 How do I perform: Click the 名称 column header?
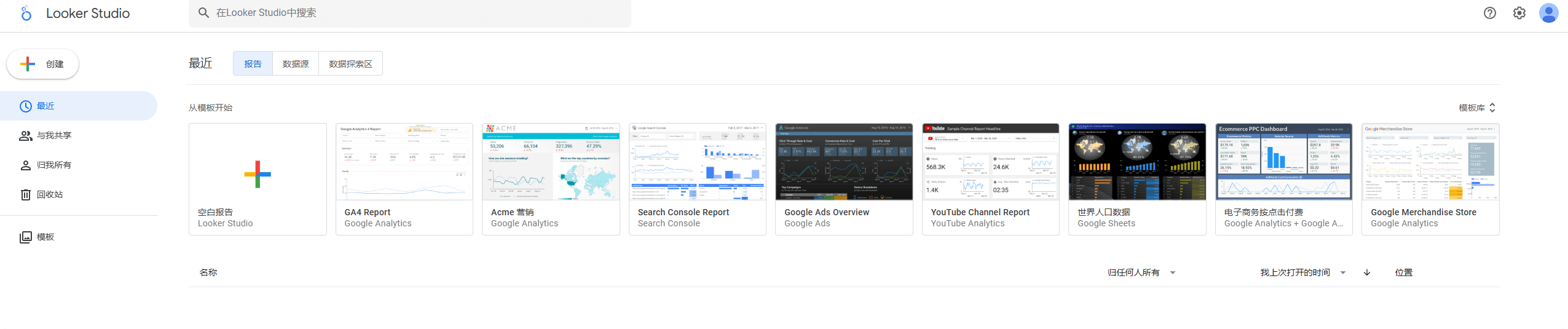tap(208, 272)
